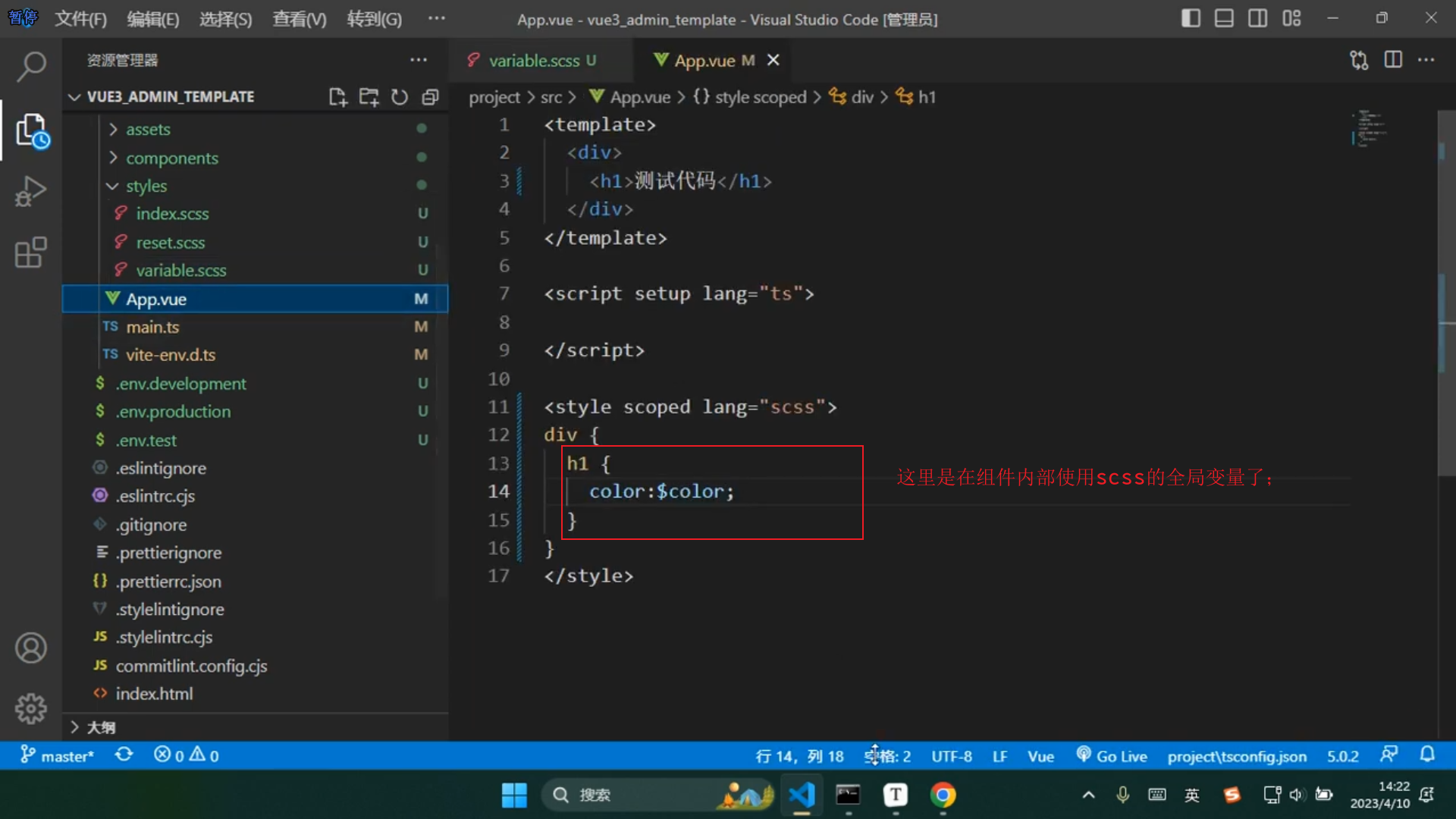Open the Explorer view in activity bar

31,130
